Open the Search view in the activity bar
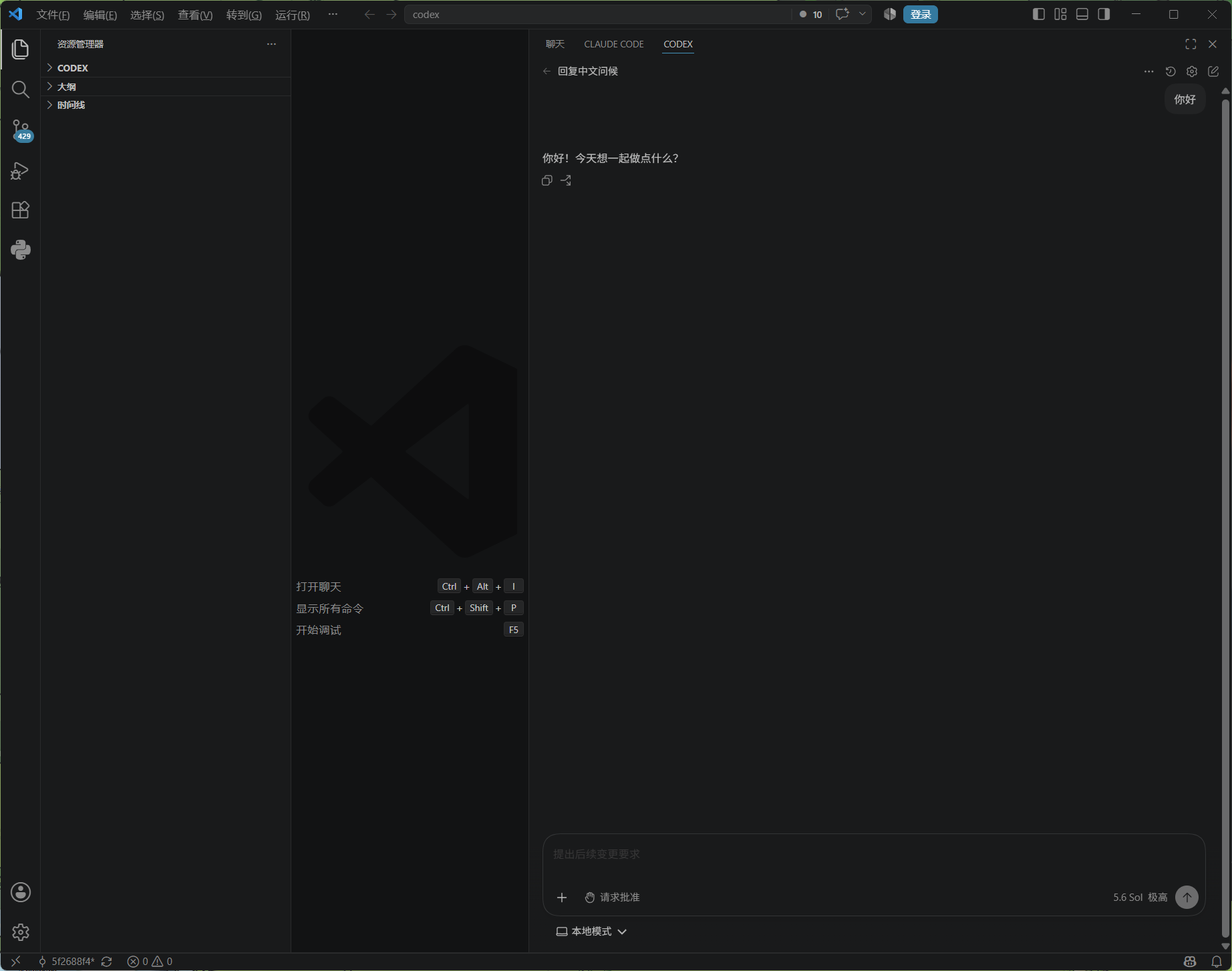1232x971 pixels. (x=21, y=89)
